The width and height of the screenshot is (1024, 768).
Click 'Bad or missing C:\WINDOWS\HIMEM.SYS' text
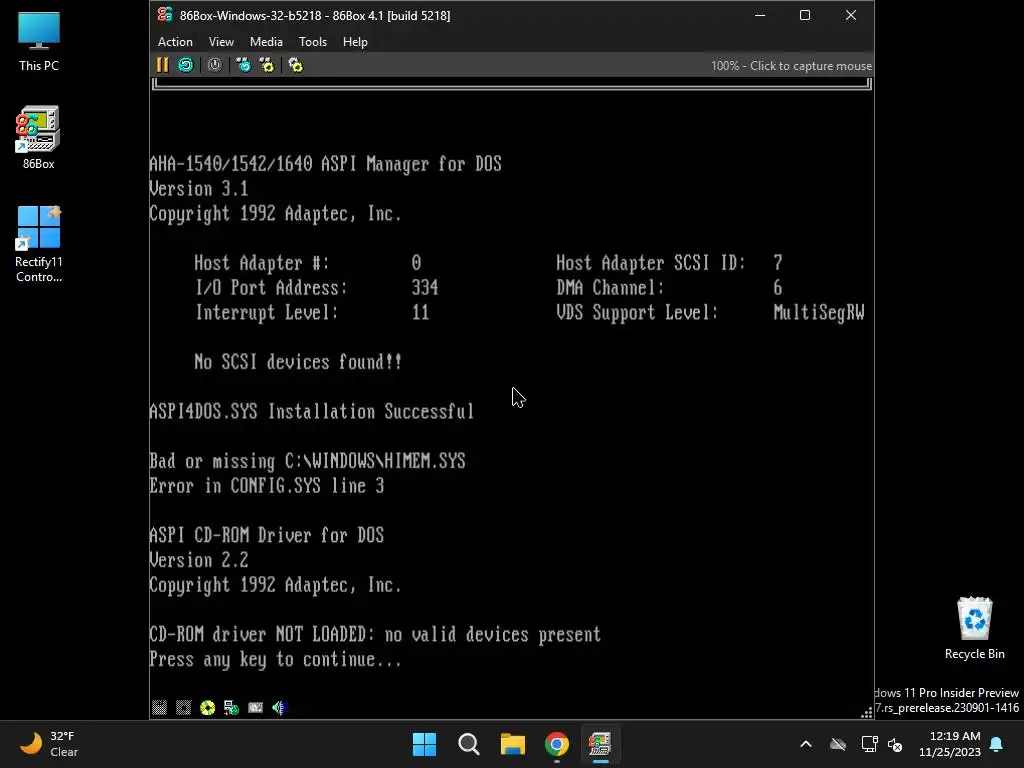307,461
